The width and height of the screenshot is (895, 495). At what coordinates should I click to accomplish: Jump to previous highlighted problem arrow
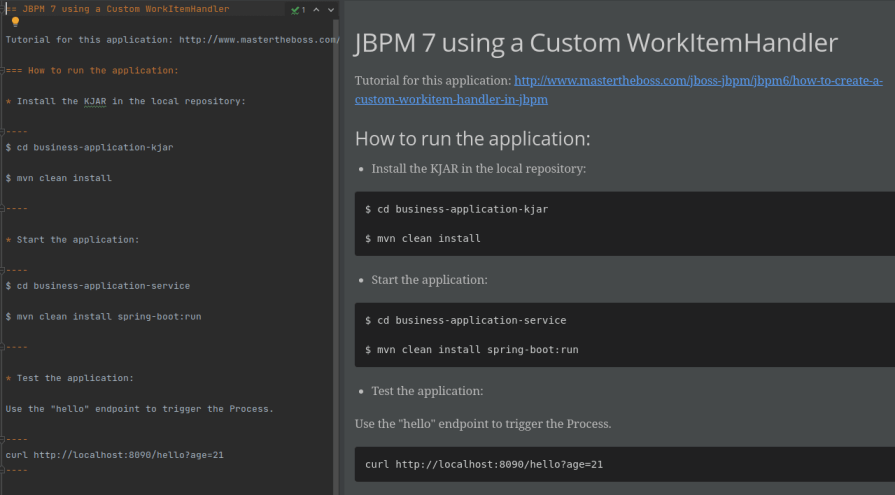click(x=316, y=10)
